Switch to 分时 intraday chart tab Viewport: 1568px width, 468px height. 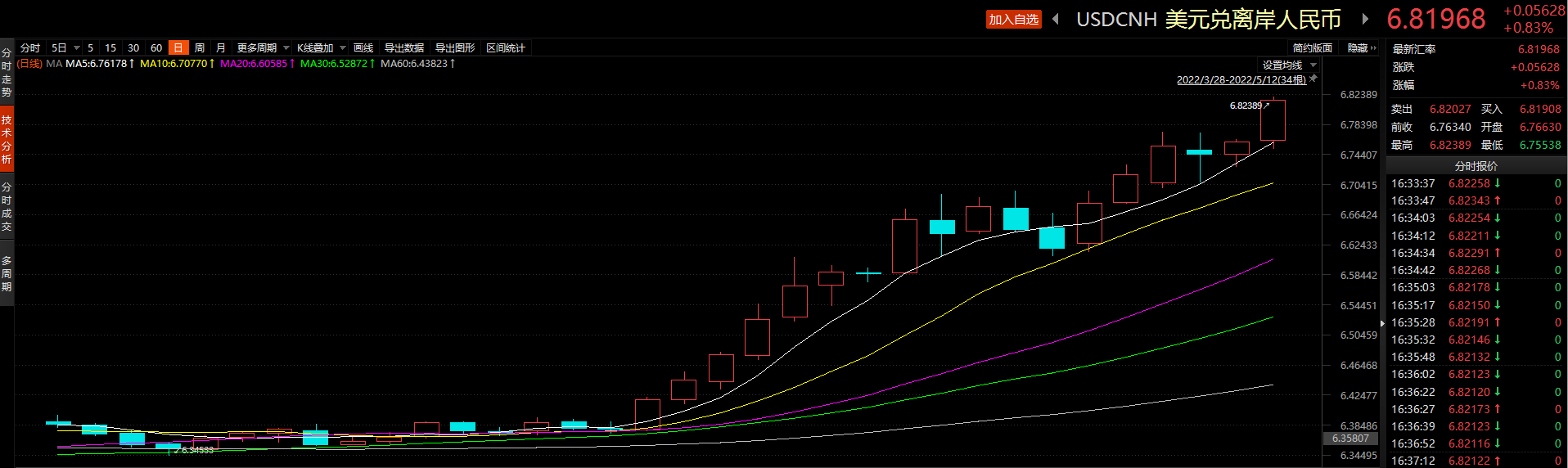pos(30,48)
